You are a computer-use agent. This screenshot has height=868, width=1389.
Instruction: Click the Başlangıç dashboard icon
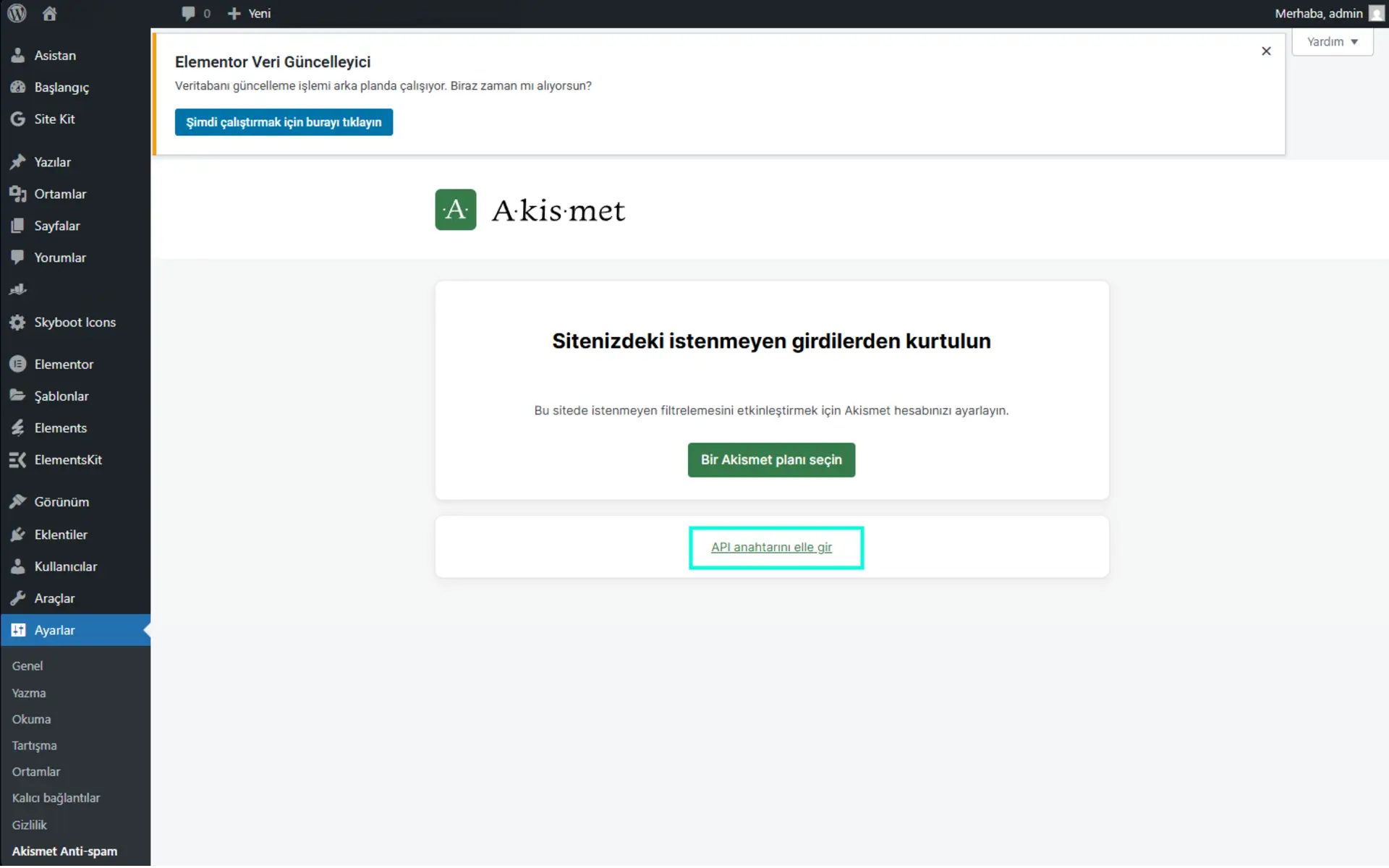[x=18, y=87]
